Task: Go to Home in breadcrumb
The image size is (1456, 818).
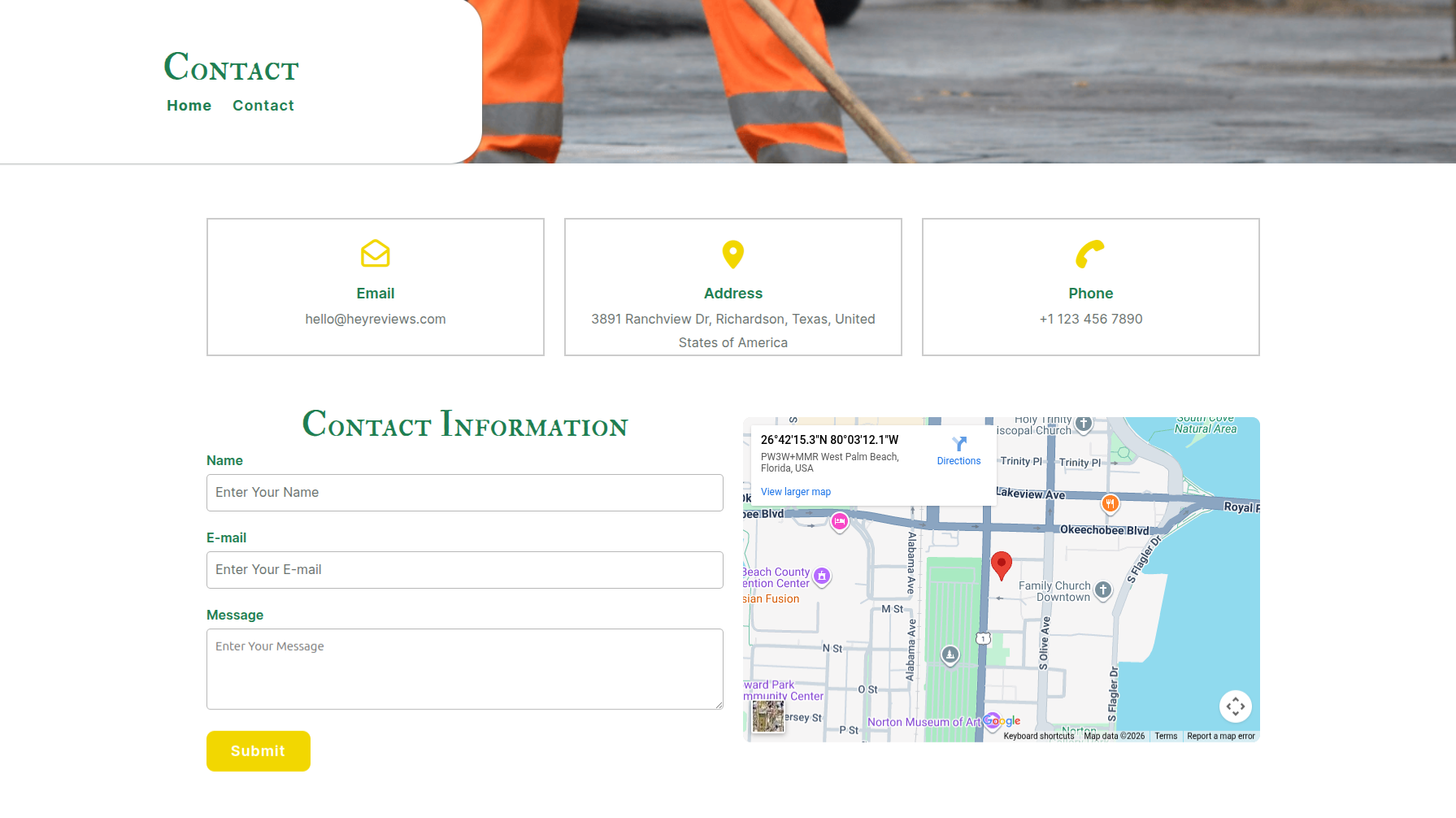Action: [189, 106]
